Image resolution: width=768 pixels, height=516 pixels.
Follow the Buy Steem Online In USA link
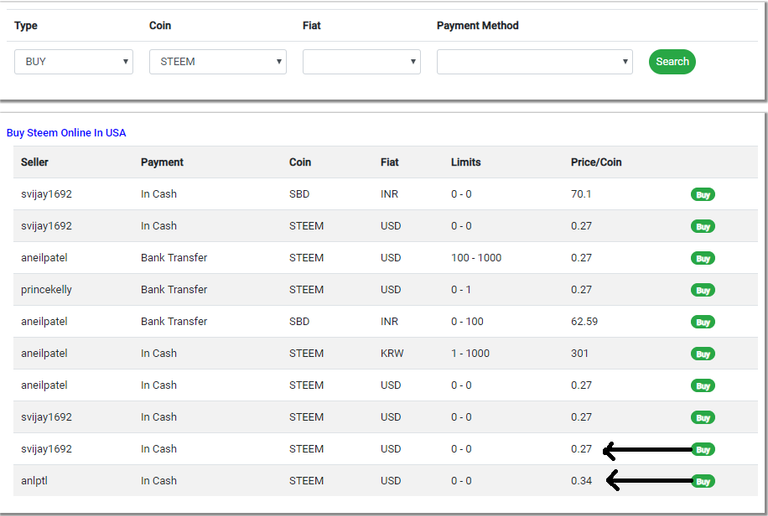66,133
